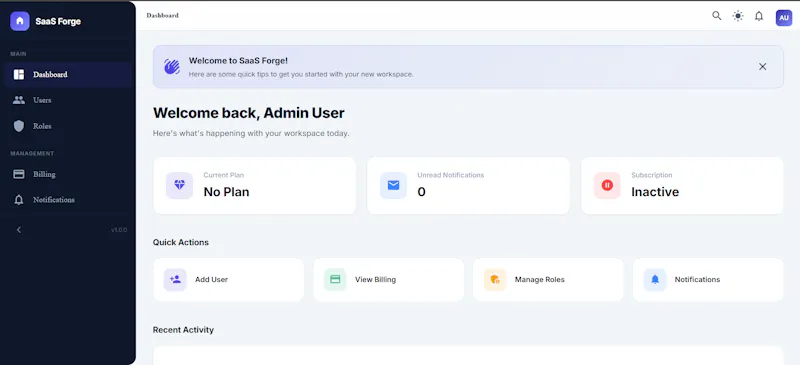
Task: Open Users in the sidebar
Action: click(x=68, y=100)
